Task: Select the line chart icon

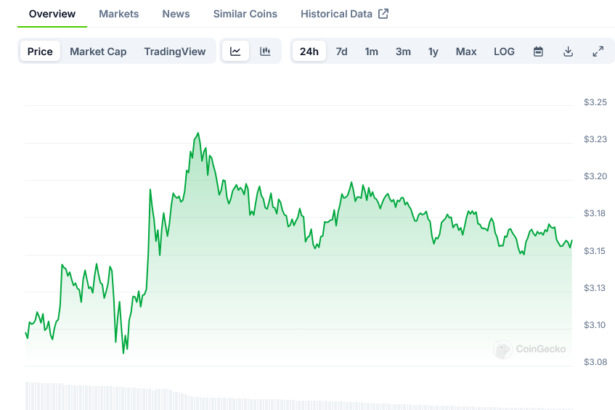Action: (235, 52)
